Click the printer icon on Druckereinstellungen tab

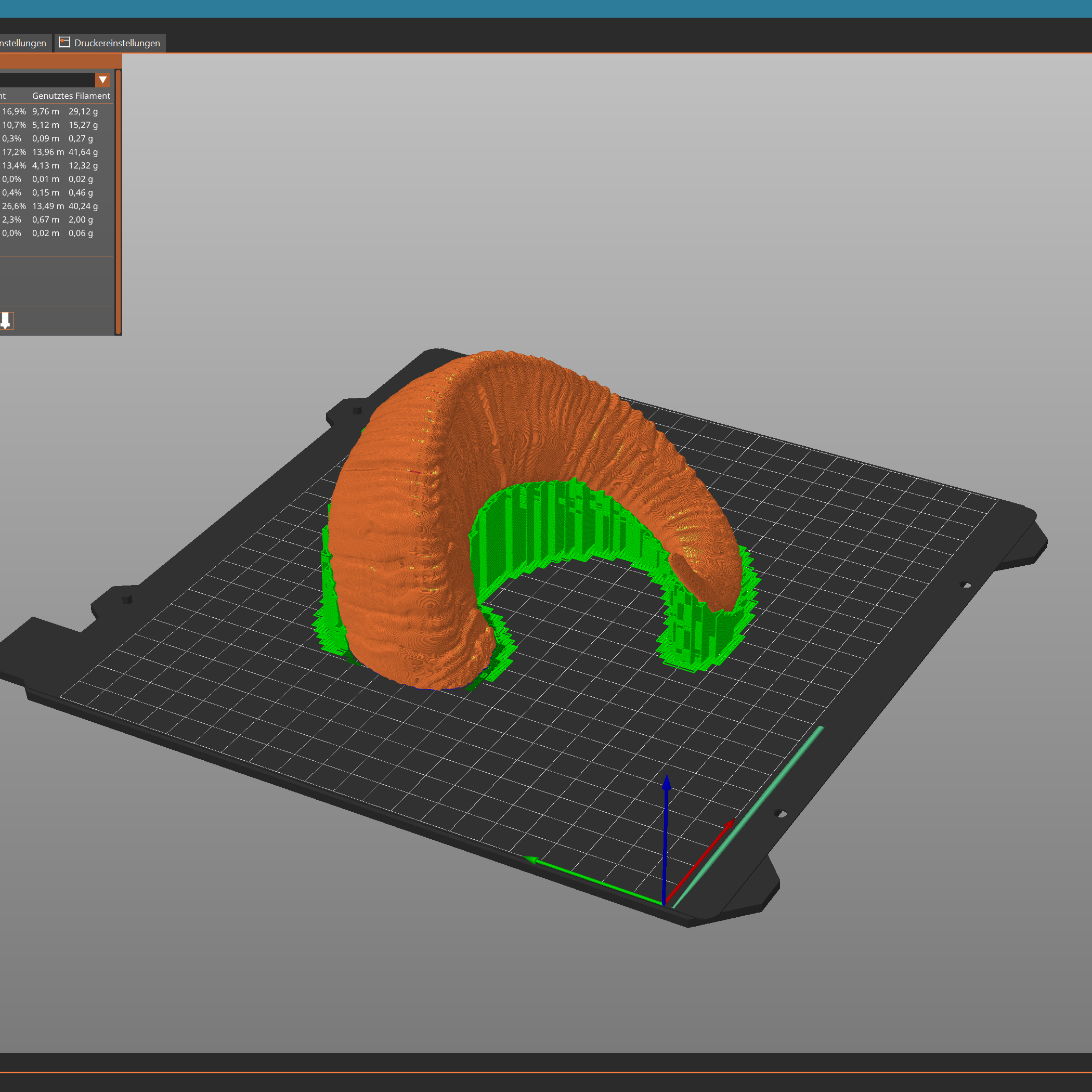click(x=64, y=43)
